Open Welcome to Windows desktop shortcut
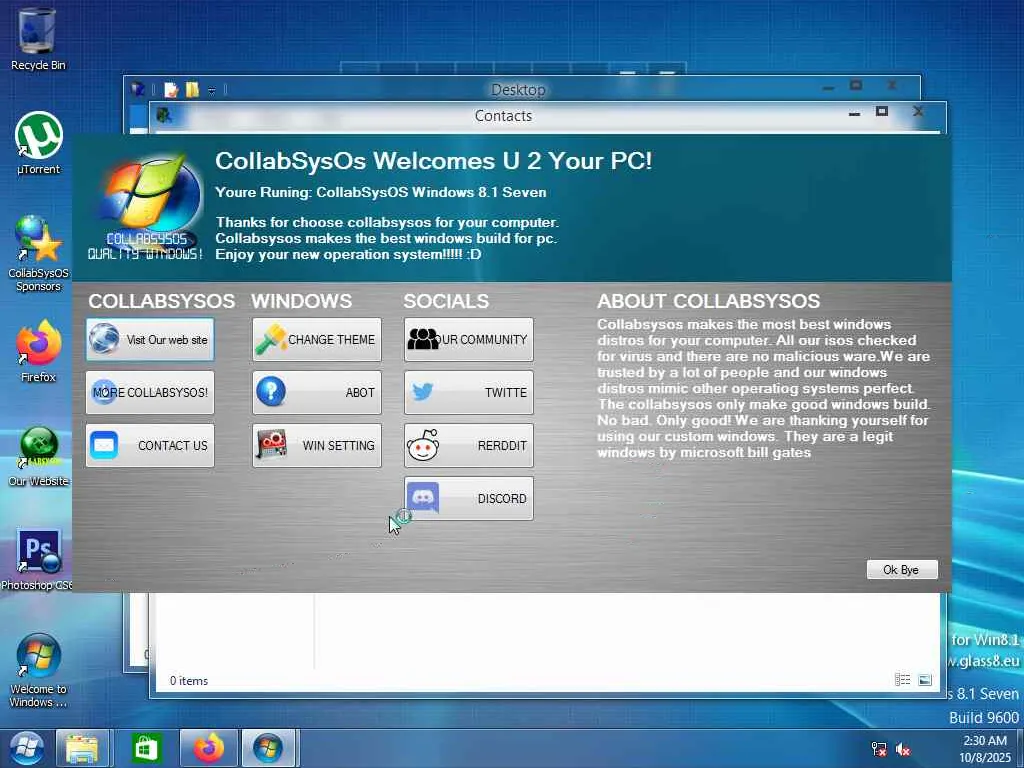Viewport: 1024px width, 768px height. tap(39, 671)
